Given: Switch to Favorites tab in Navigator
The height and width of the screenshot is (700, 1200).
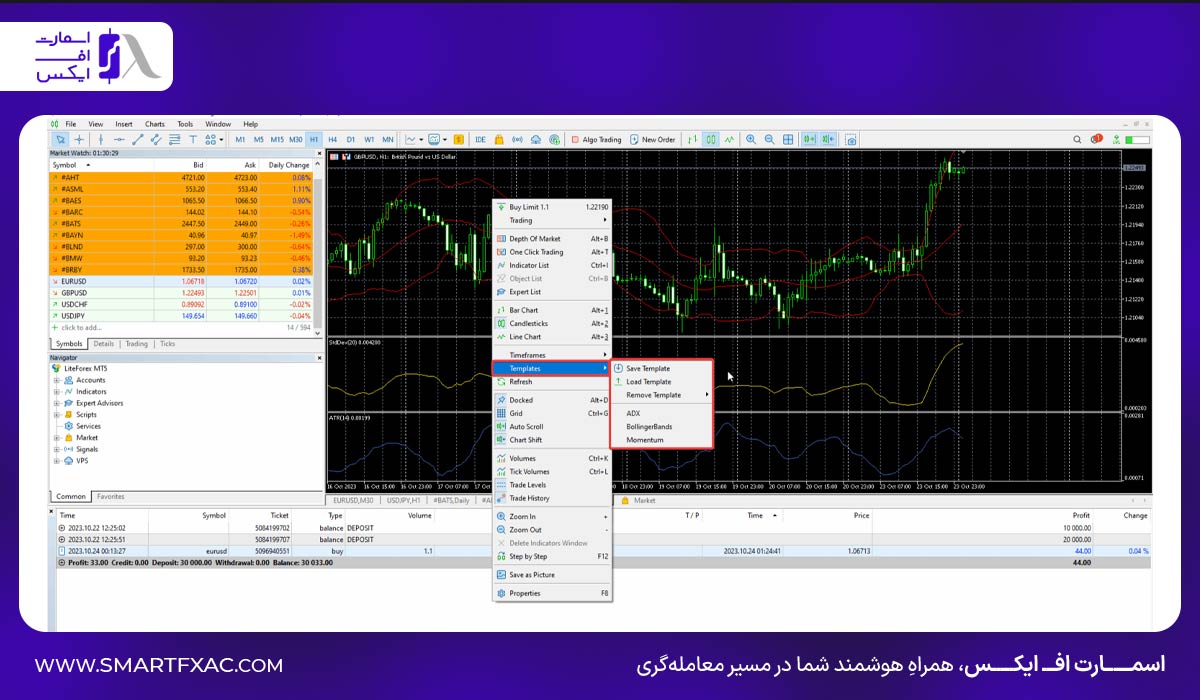Looking at the screenshot, I should point(111,496).
